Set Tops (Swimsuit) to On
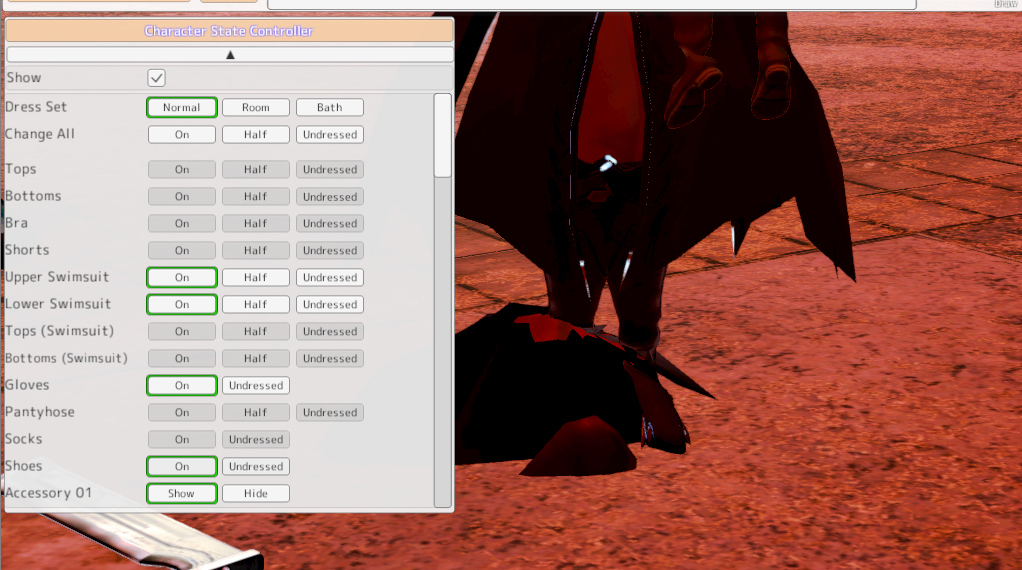Image resolution: width=1022 pixels, height=570 pixels. [x=182, y=332]
